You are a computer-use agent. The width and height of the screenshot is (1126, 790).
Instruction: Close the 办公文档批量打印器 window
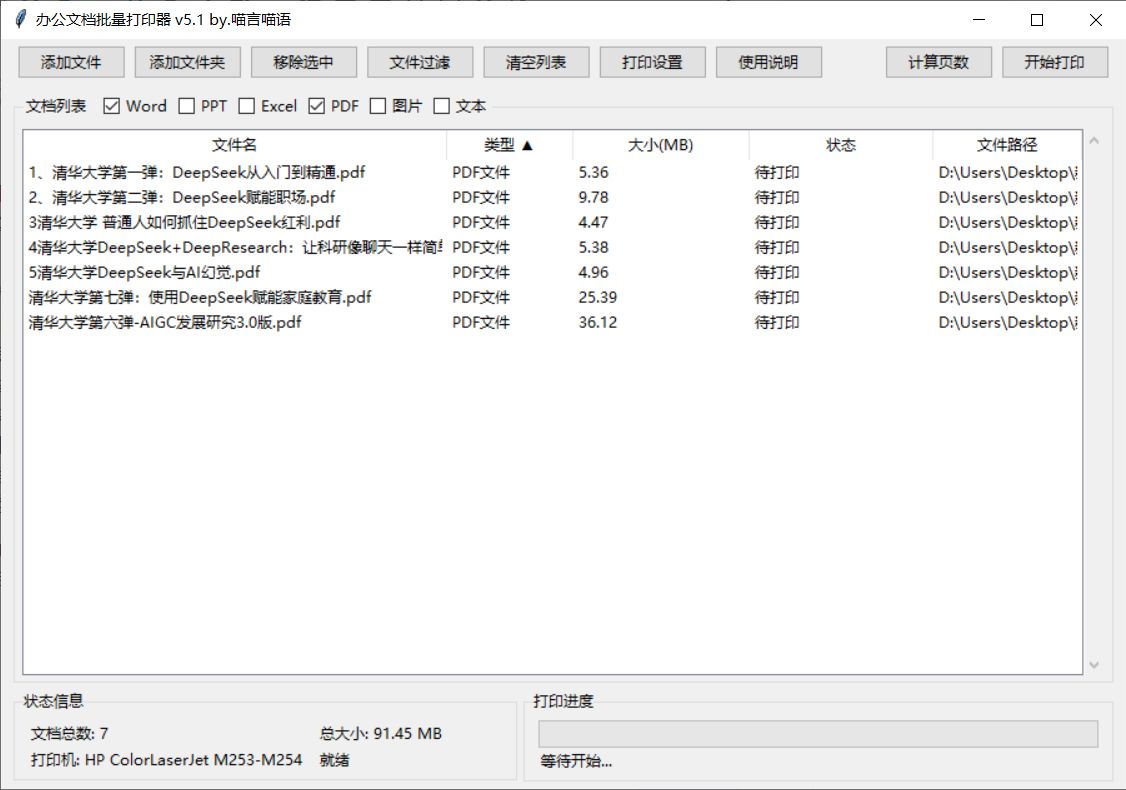pyautogui.click(x=1095, y=20)
